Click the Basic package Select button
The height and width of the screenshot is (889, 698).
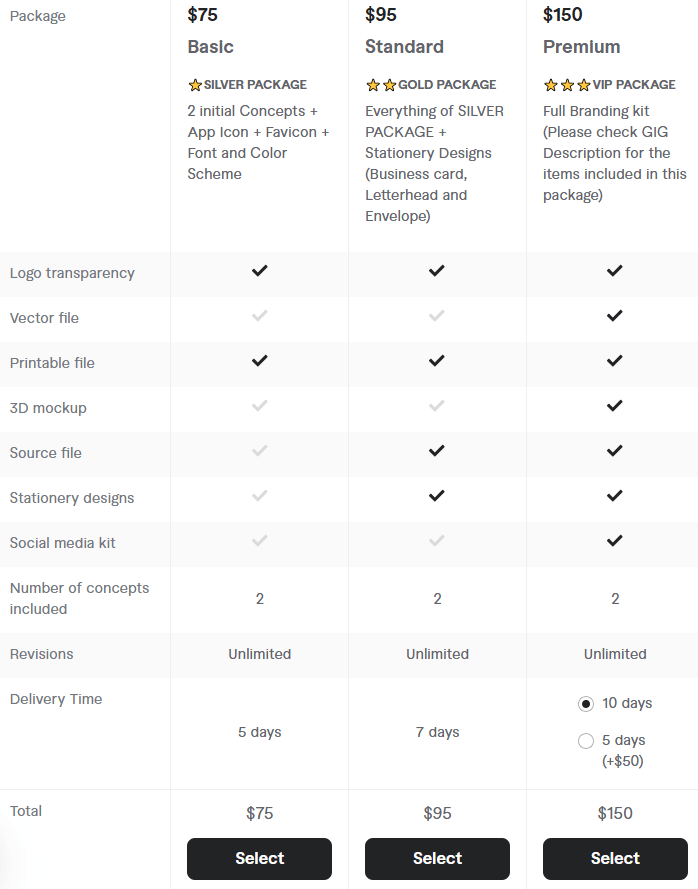click(x=259, y=858)
